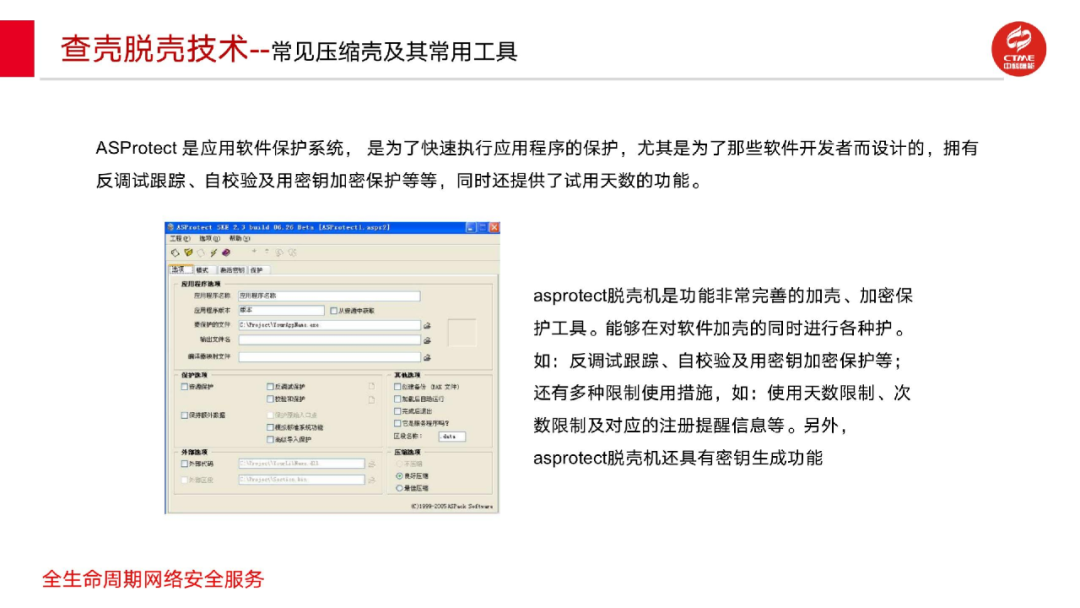Tick the 从资源中获取 checkbox

click(x=333, y=311)
